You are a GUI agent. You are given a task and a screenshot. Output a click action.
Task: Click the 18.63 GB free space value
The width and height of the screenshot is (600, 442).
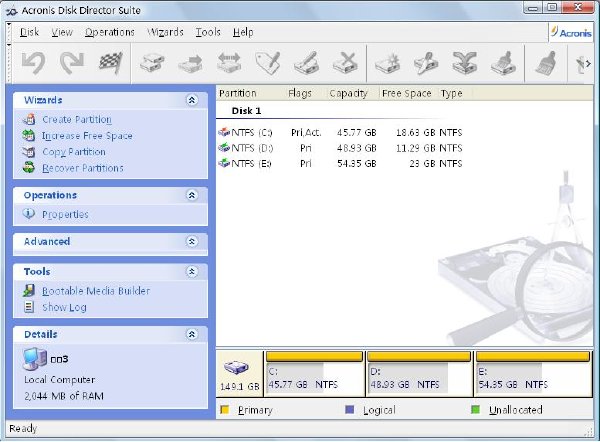416,132
